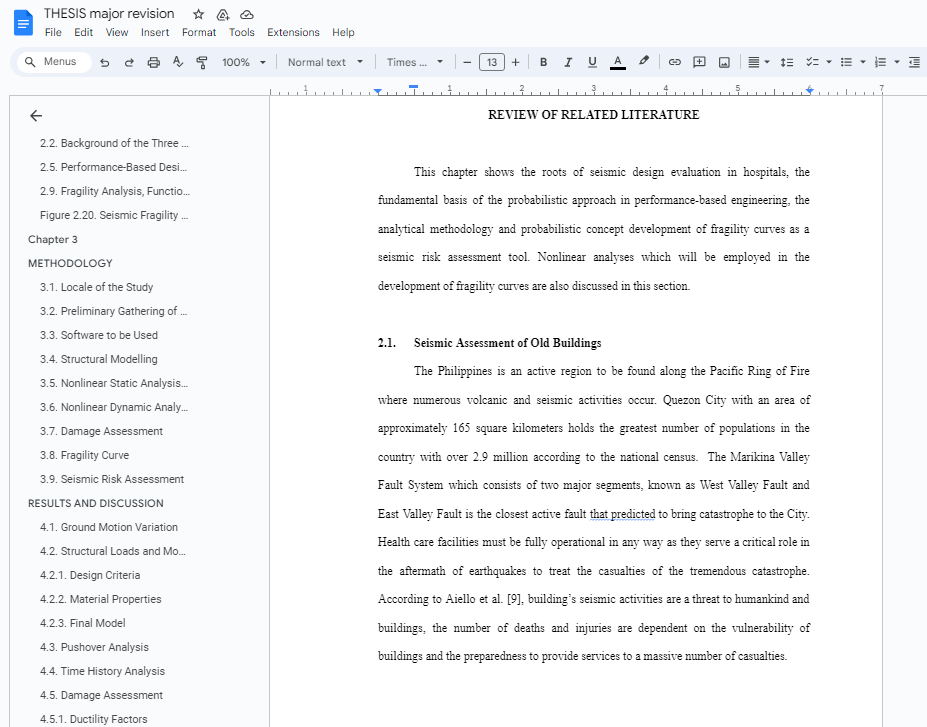The width and height of the screenshot is (927, 727).
Task: Go to outline heading Chapter 3
Action: 53,239
